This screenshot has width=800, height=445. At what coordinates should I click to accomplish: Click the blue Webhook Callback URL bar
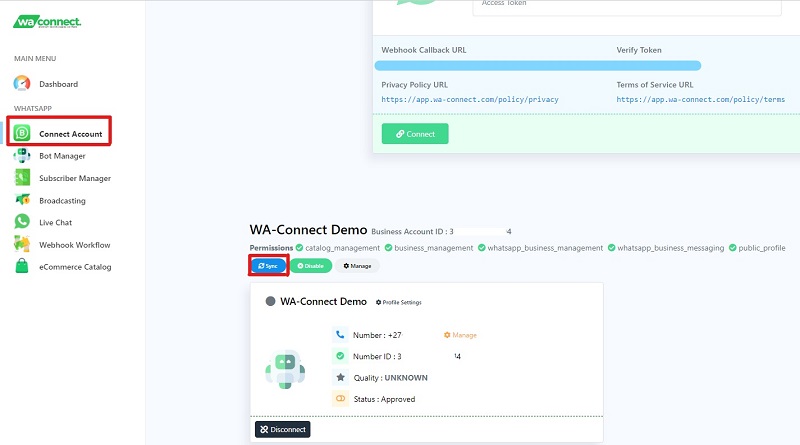tap(538, 65)
